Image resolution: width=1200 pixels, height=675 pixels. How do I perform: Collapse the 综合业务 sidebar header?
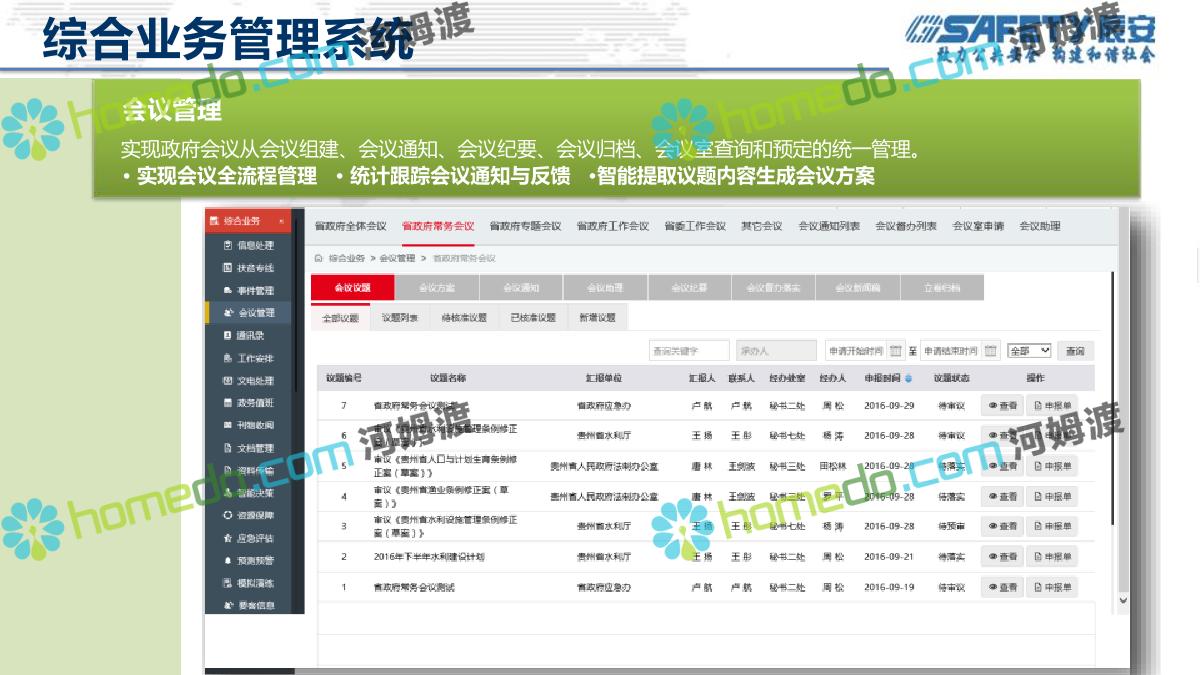[x=281, y=221]
